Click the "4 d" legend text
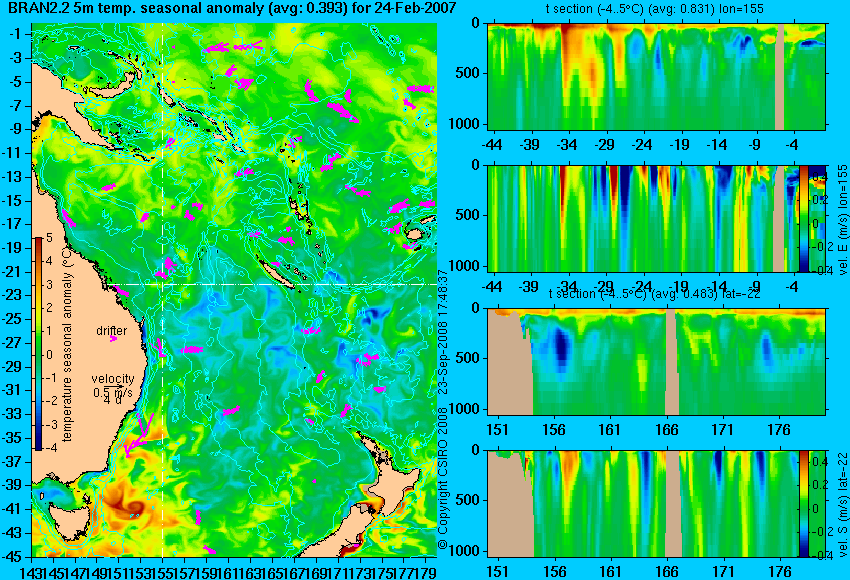The width and height of the screenshot is (850, 580). [112, 401]
